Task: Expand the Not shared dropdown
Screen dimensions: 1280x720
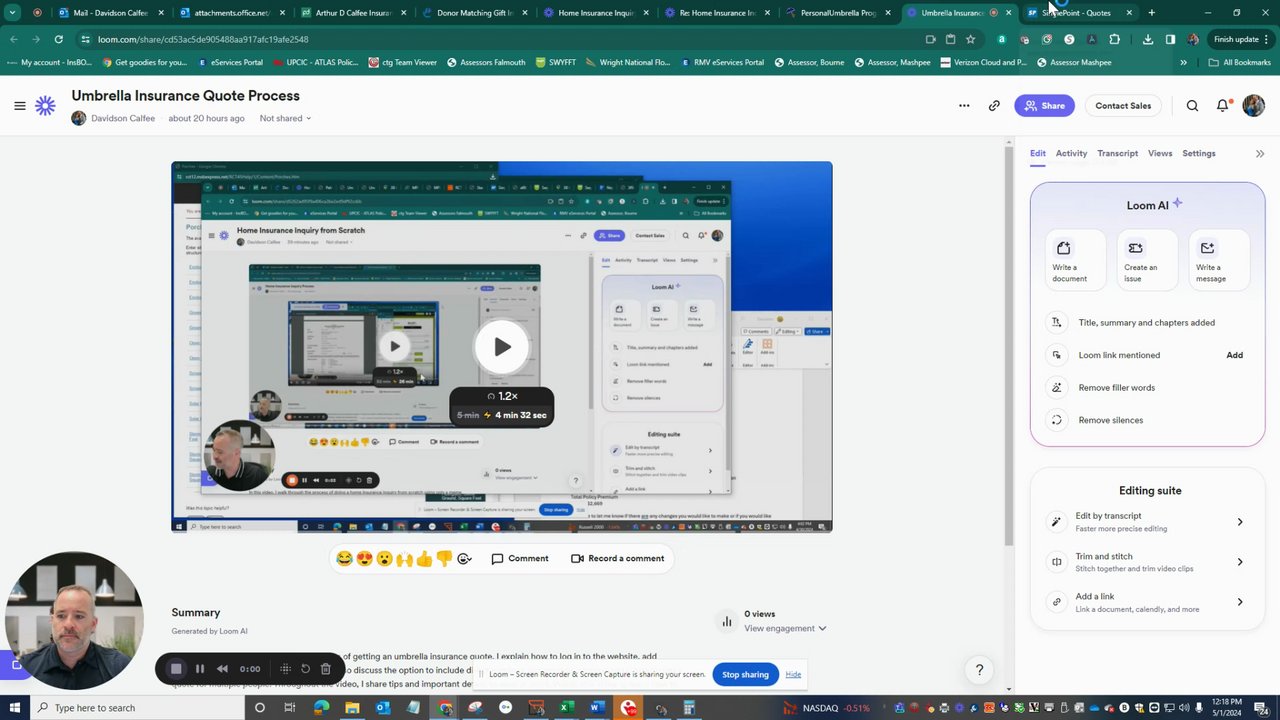Action: pos(285,118)
